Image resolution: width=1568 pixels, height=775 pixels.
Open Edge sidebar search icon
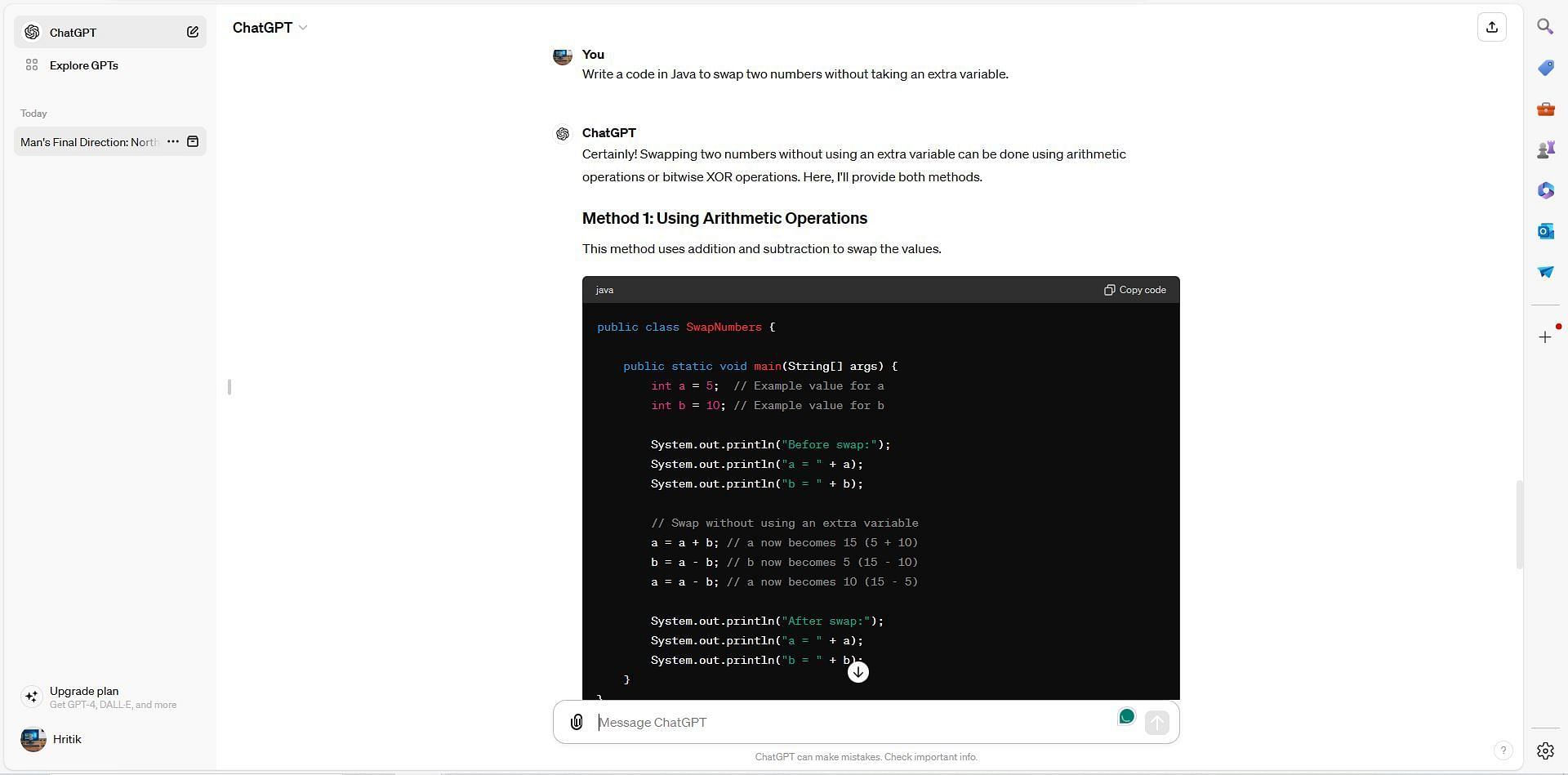pos(1545,27)
